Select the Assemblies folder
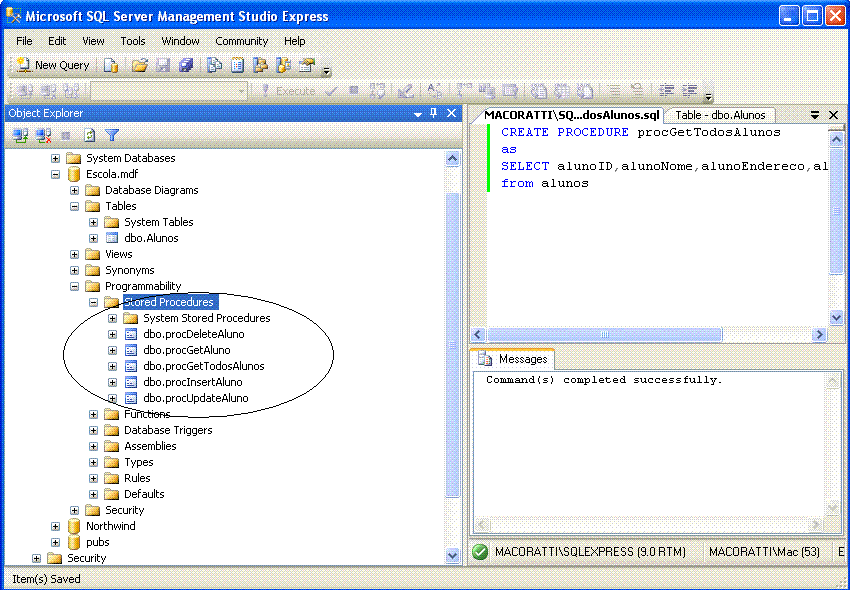Viewport: 850px width, 590px height. click(150, 446)
